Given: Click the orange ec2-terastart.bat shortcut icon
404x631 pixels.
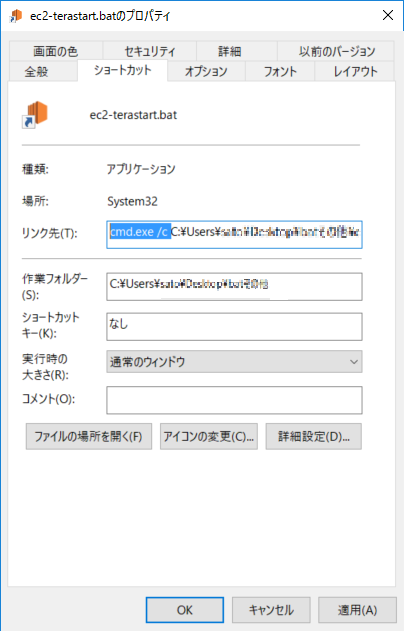Looking at the screenshot, I should click(x=35, y=114).
